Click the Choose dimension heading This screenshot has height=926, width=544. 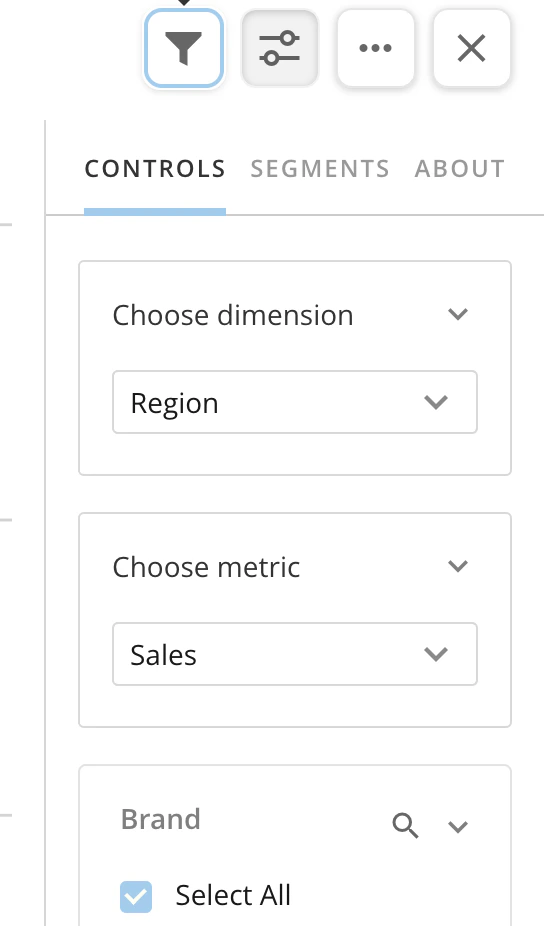coord(233,315)
